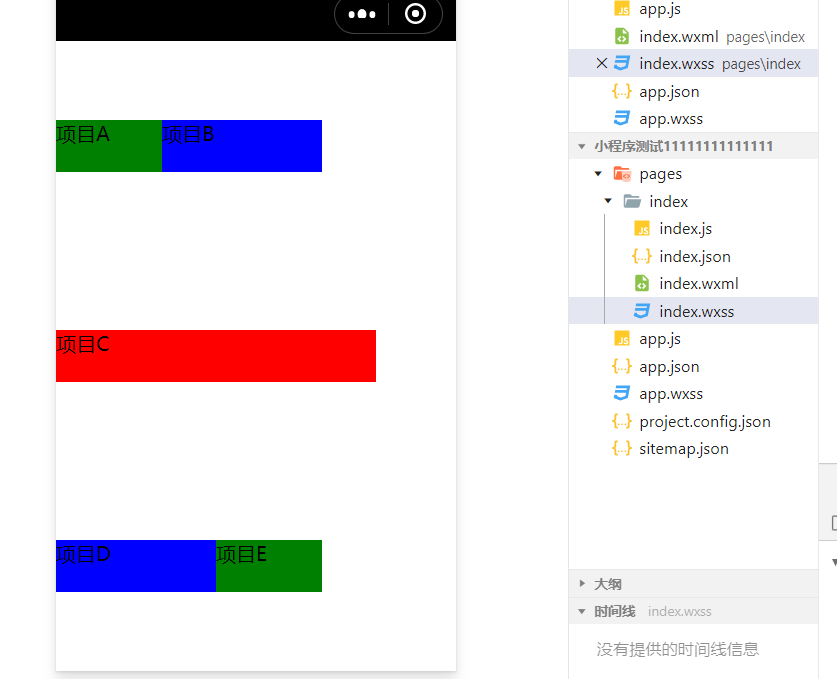The width and height of the screenshot is (837, 679).
Task: Open the mini program more-options dots menu
Action: [362, 14]
